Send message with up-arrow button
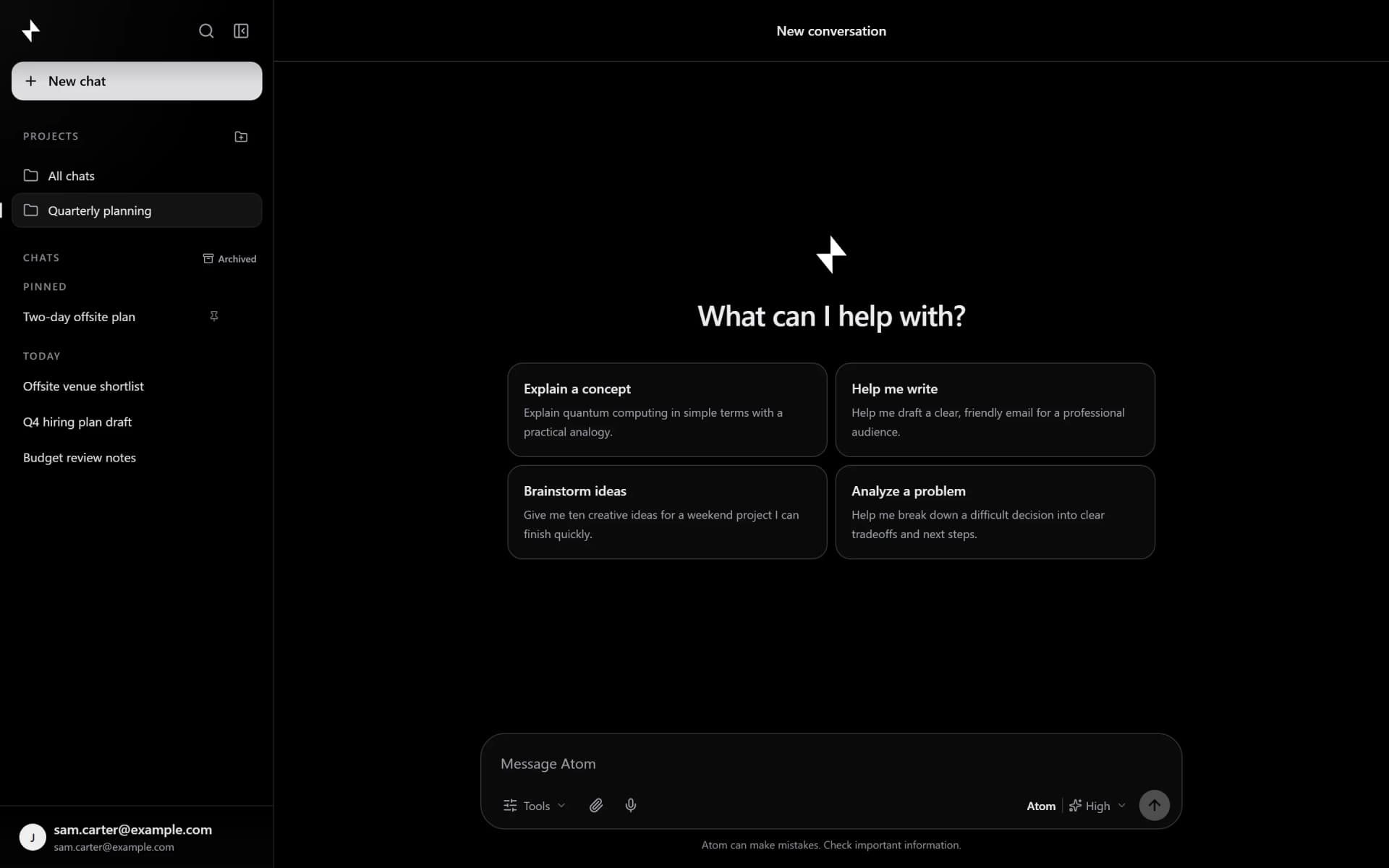Viewport: 1389px width, 868px height. pyautogui.click(x=1154, y=805)
